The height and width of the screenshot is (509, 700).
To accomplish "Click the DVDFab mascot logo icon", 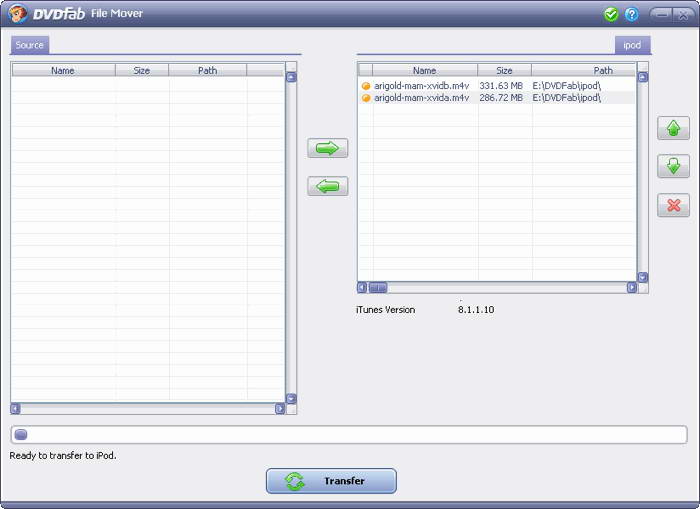I will pos(17,13).
